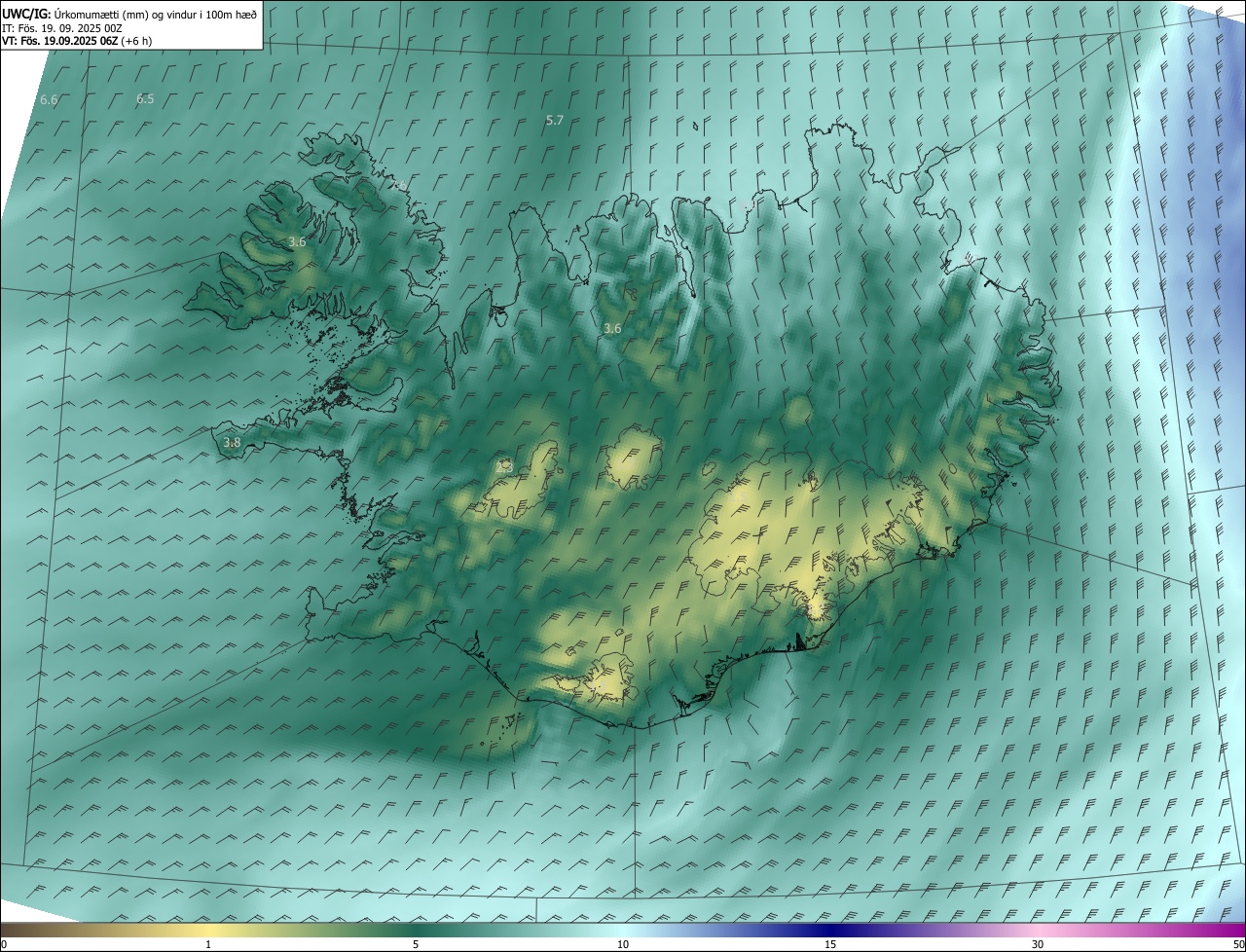Click the 3.8 value label on map
The image size is (1246, 952).
coord(232,443)
